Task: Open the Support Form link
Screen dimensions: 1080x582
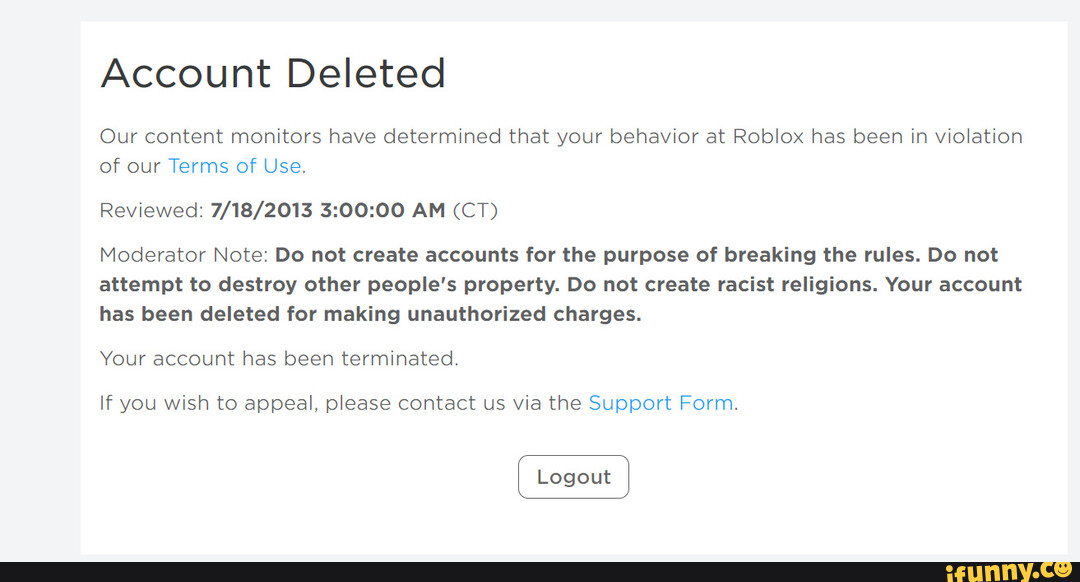Action: [x=661, y=403]
